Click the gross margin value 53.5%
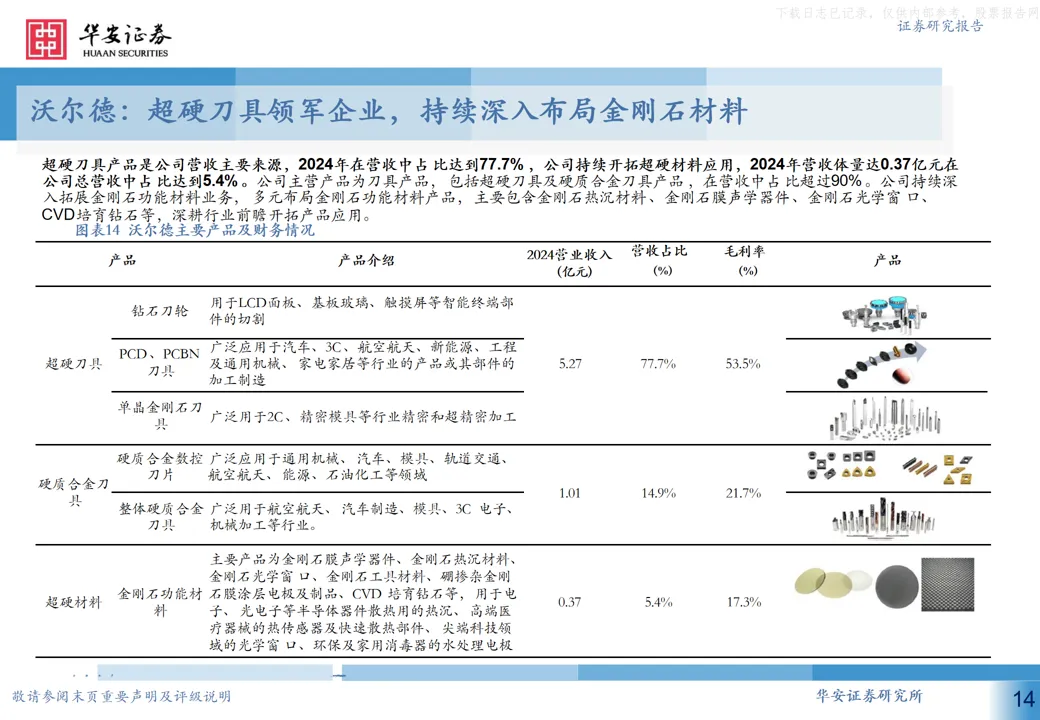Screen dimensions: 1040x720 [x=743, y=363]
